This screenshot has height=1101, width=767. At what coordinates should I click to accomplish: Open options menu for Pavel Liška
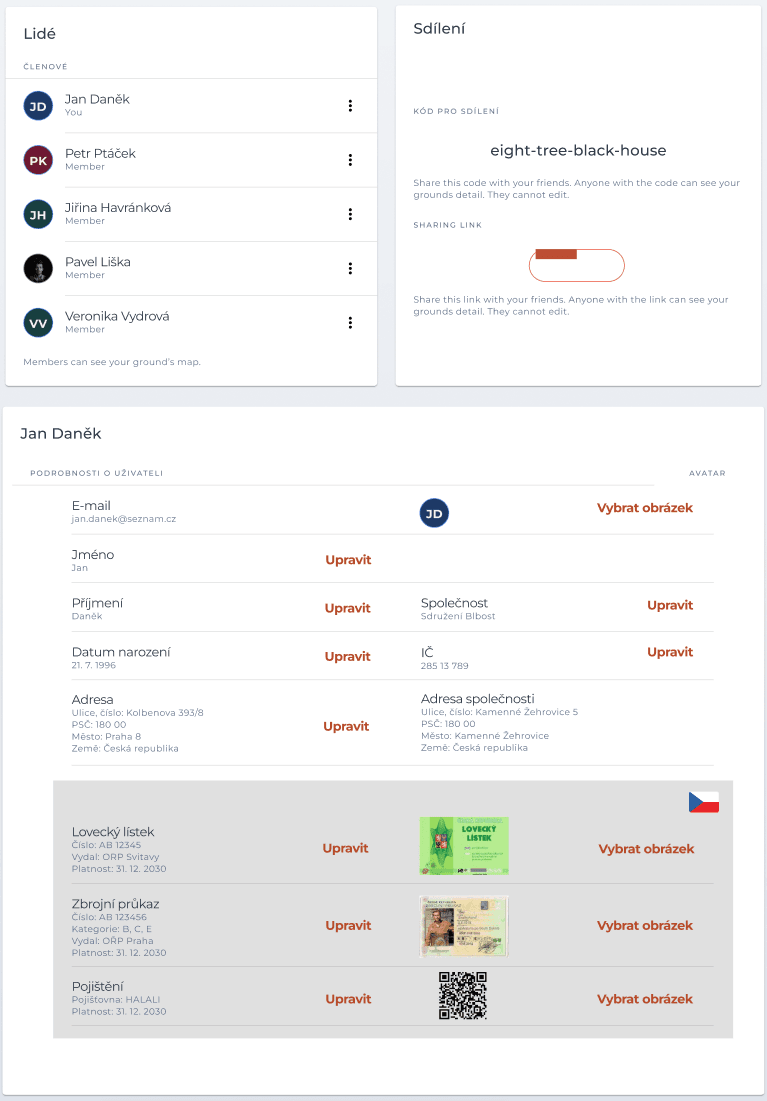pos(350,268)
